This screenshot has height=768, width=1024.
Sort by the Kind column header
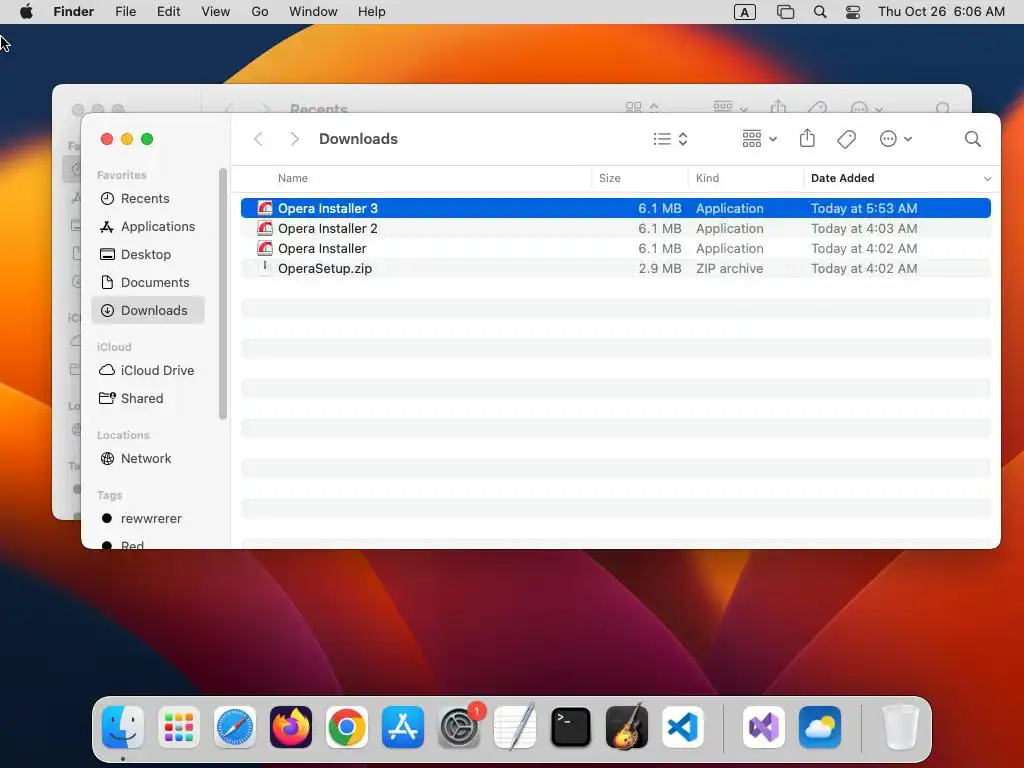click(x=707, y=178)
